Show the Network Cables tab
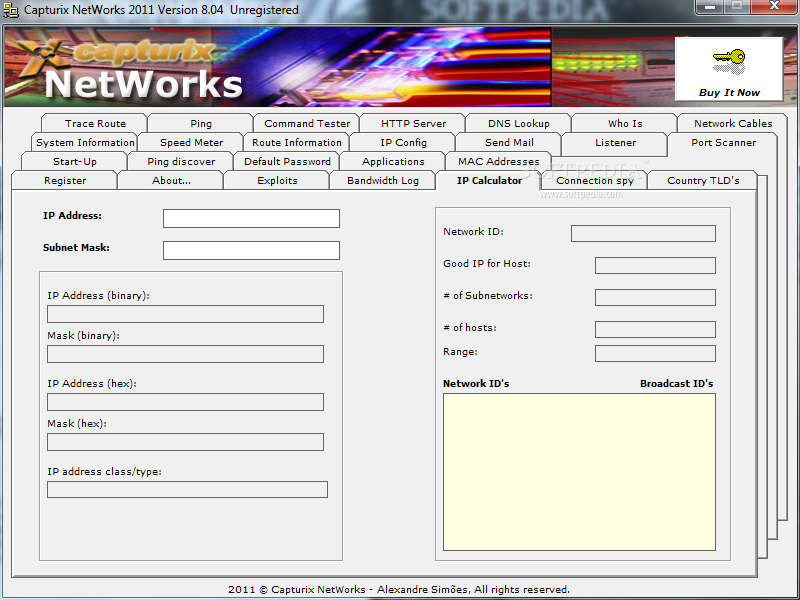 click(733, 123)
